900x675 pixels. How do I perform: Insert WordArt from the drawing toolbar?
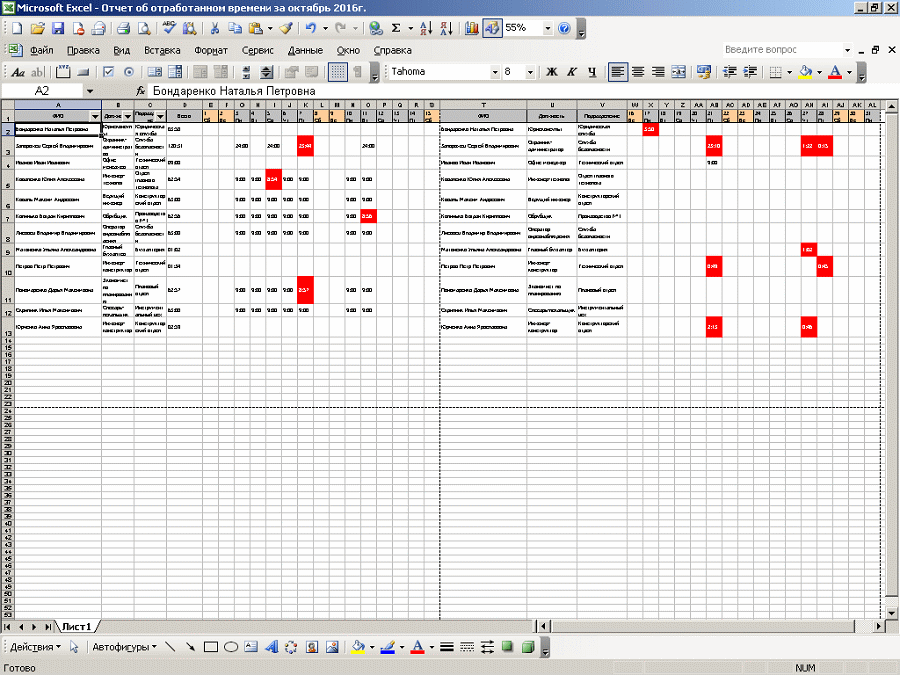(x=271, y=647)
